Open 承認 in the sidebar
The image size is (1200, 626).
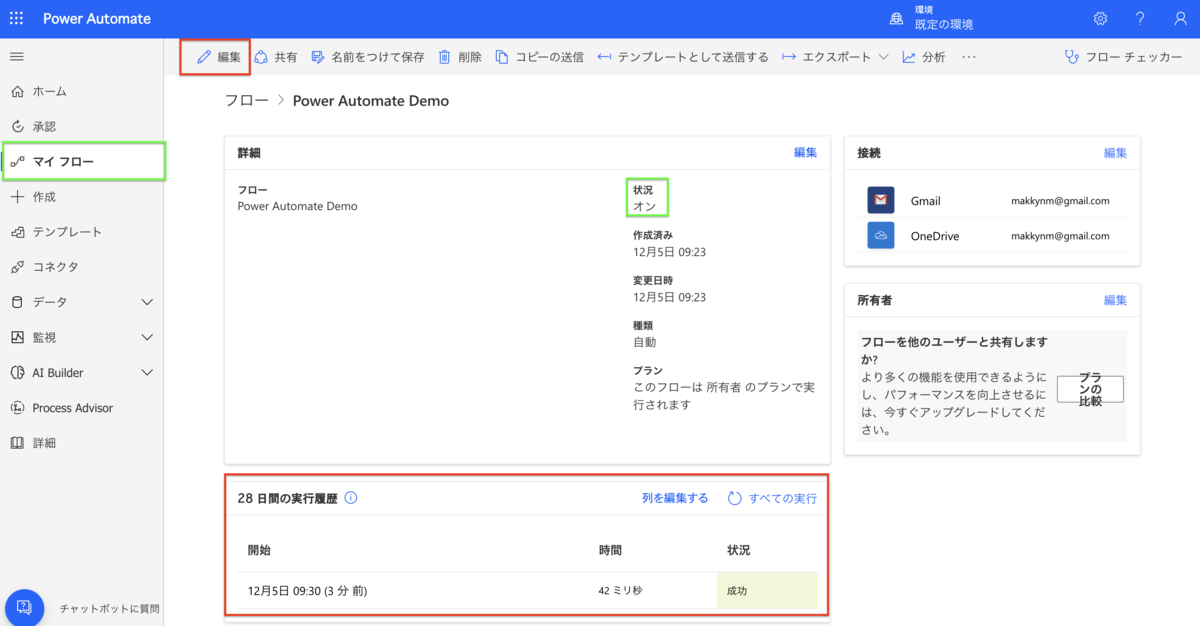(x=44, y=126)
